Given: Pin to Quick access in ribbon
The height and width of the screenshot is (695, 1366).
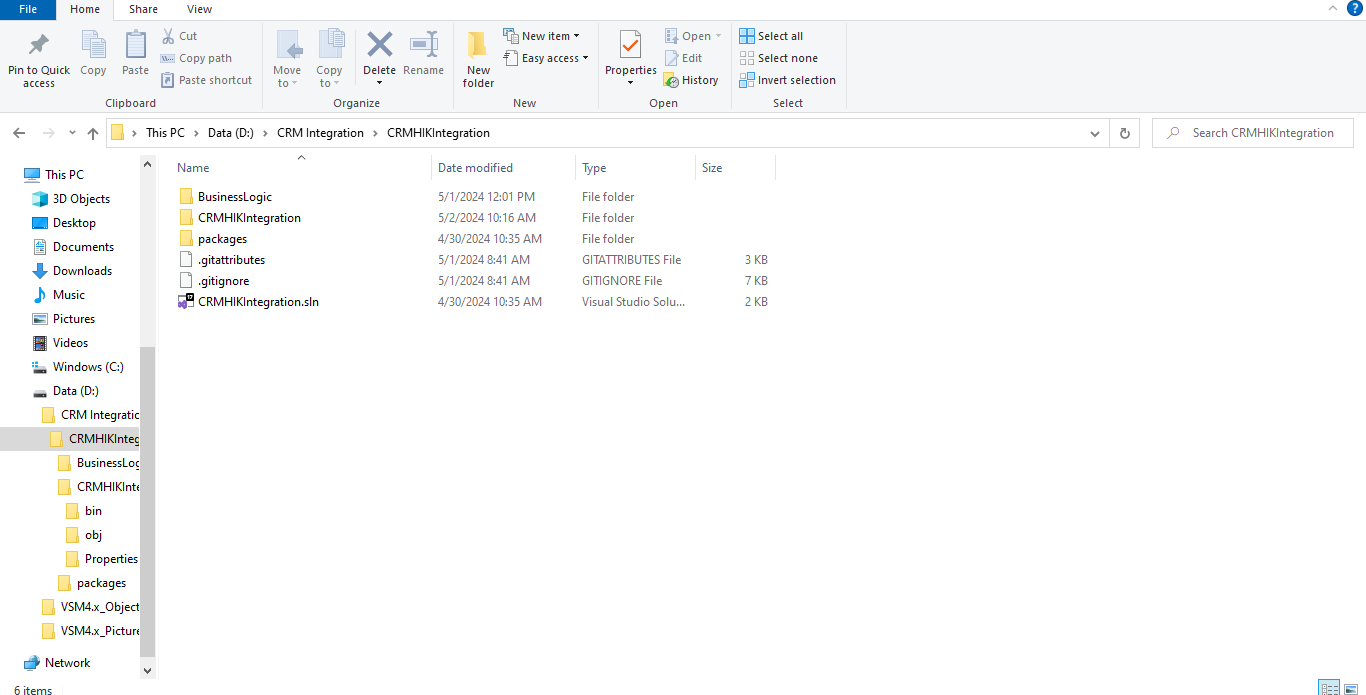Looking at the screenshot, I should pos(39,60).
